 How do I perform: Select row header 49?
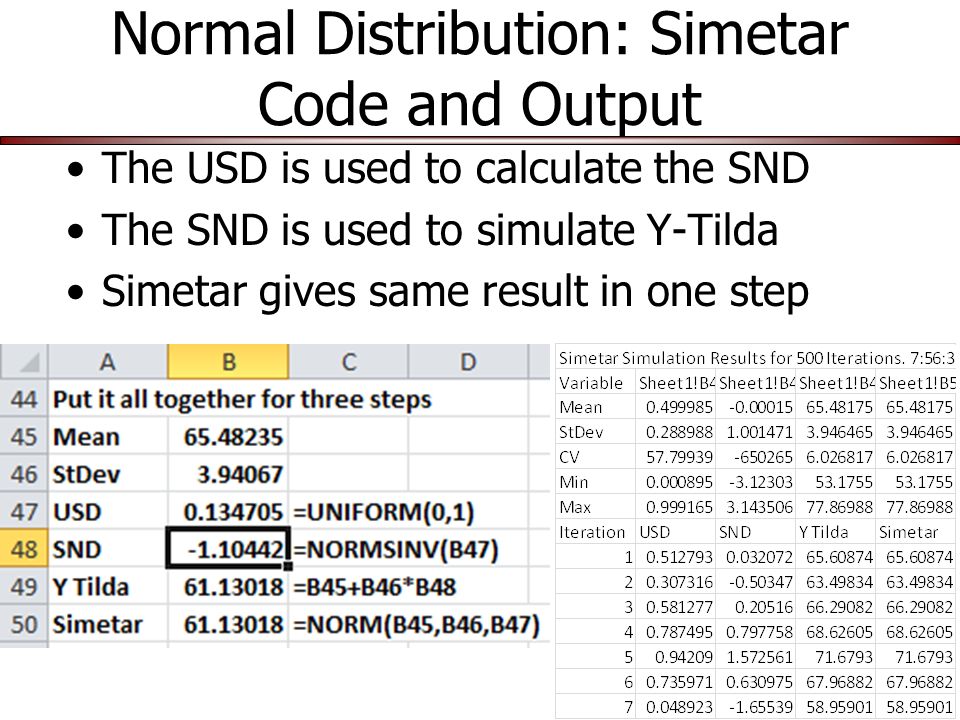[24, 587]
